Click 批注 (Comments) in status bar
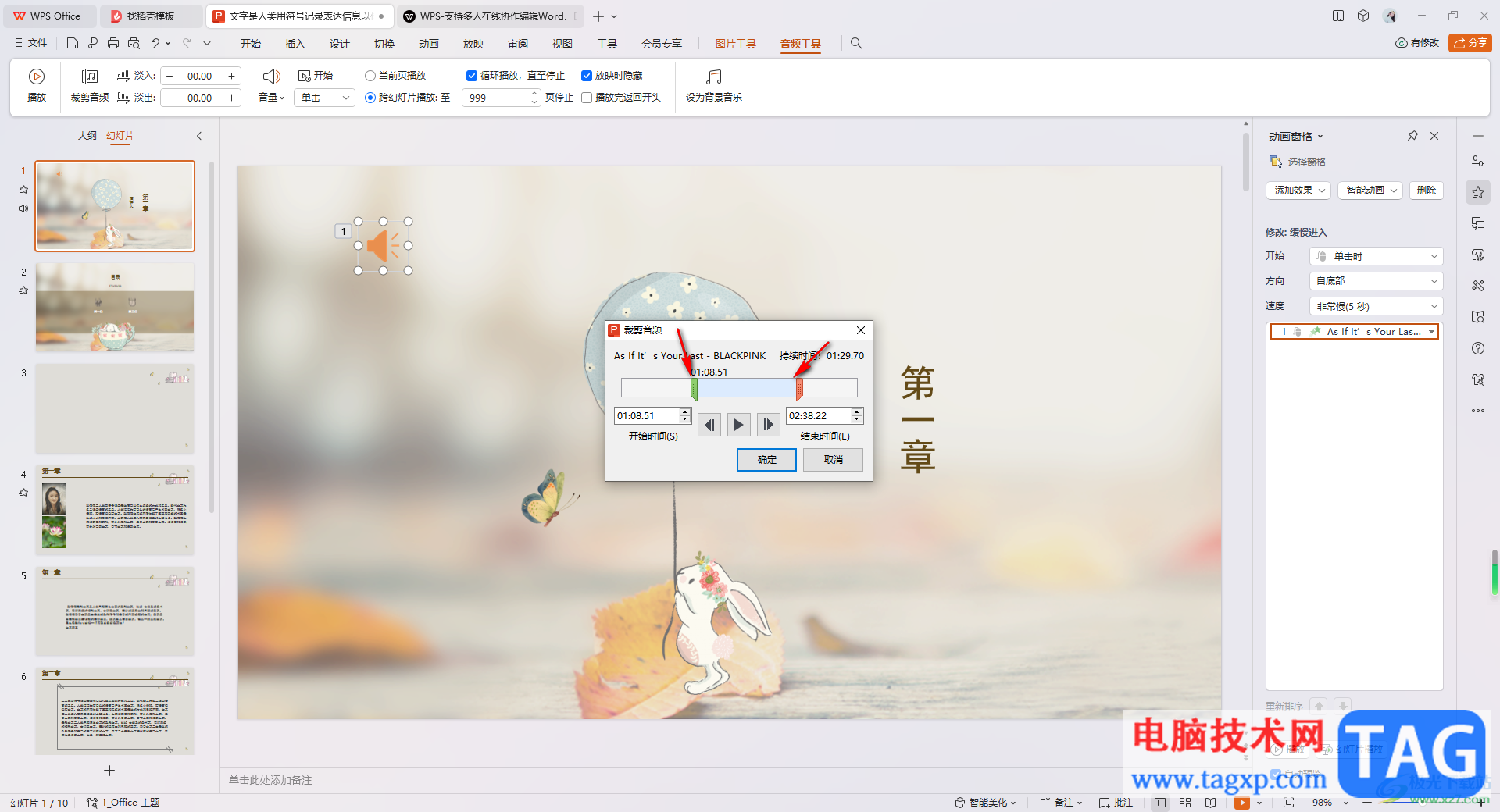This screenshot has height=812, width=1500. (1116, 803)
